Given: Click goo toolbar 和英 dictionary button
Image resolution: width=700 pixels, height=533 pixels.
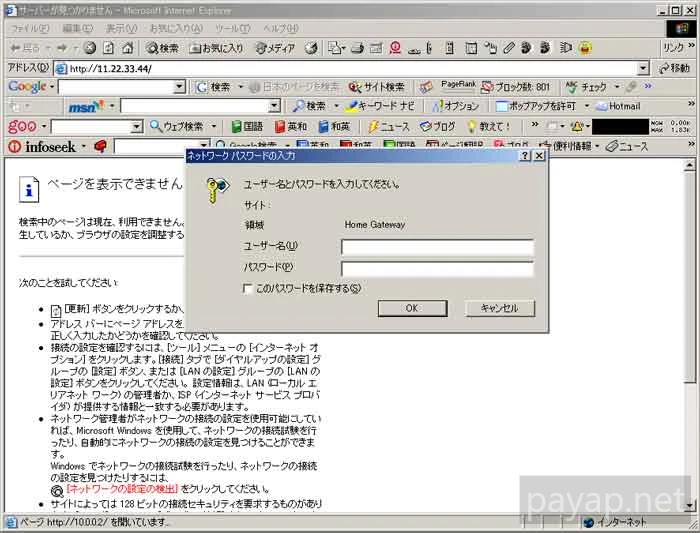Looking at the screenshot, I should click(x=334, y=127).
